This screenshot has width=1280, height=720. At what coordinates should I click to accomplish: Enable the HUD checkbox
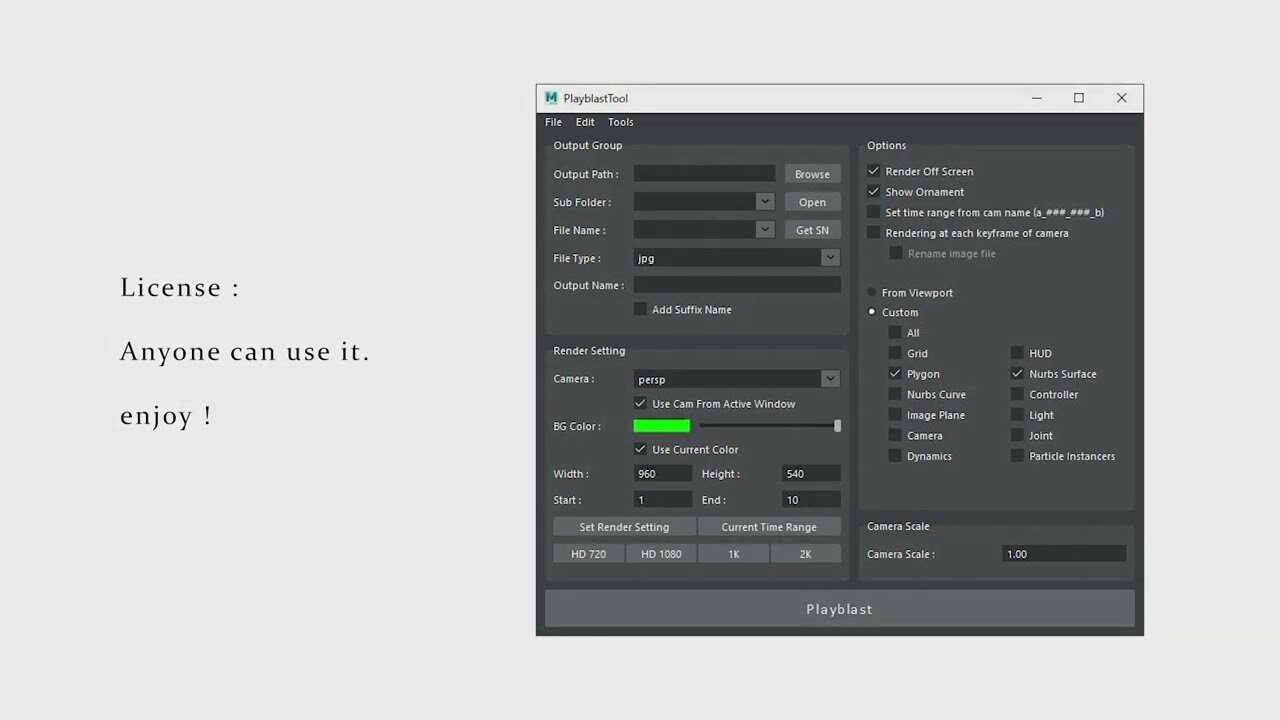pyautogui.click(x=1017, y=353)
